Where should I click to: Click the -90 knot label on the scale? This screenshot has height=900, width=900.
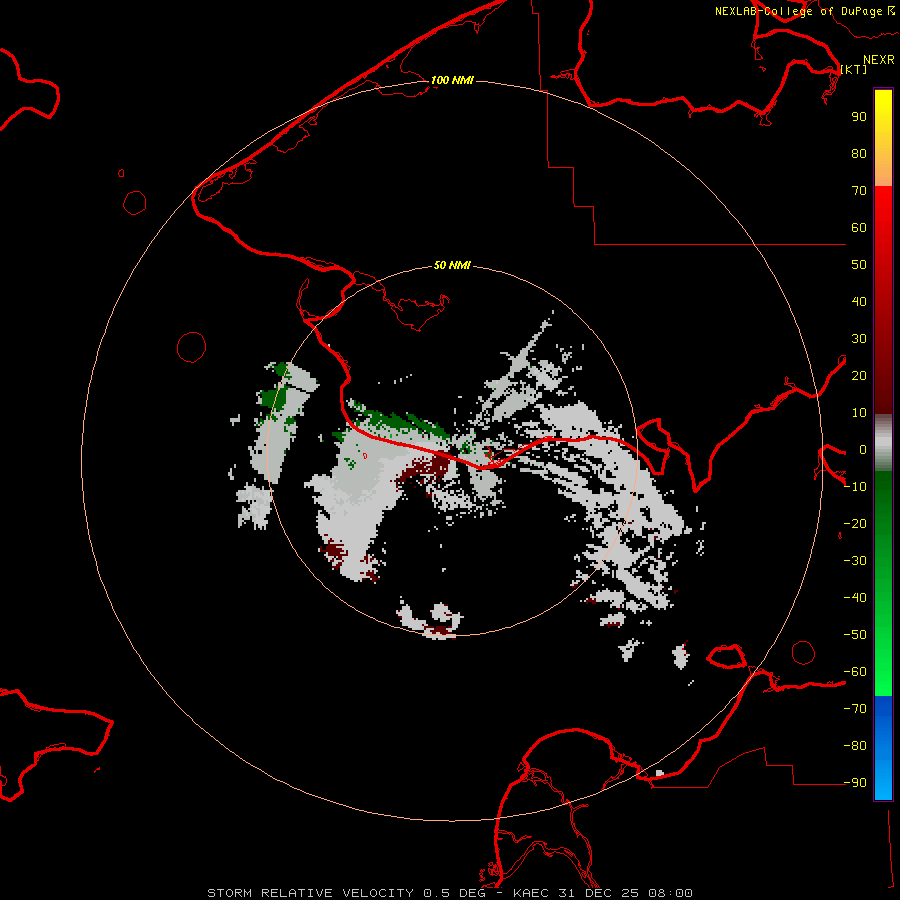click(x=855, y=783)
